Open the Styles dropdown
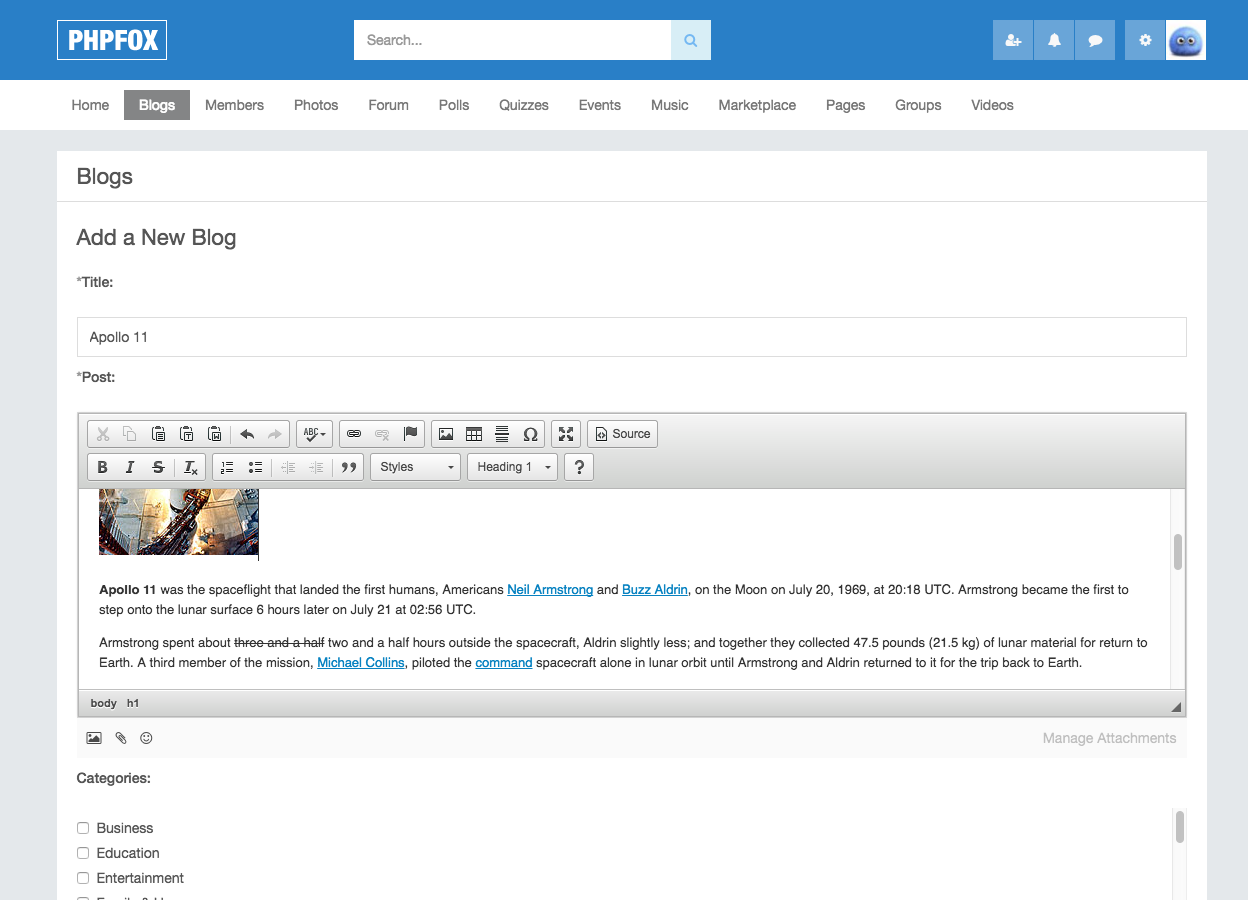This screenshot has width=1248, height=900. (x=415, y=467)
